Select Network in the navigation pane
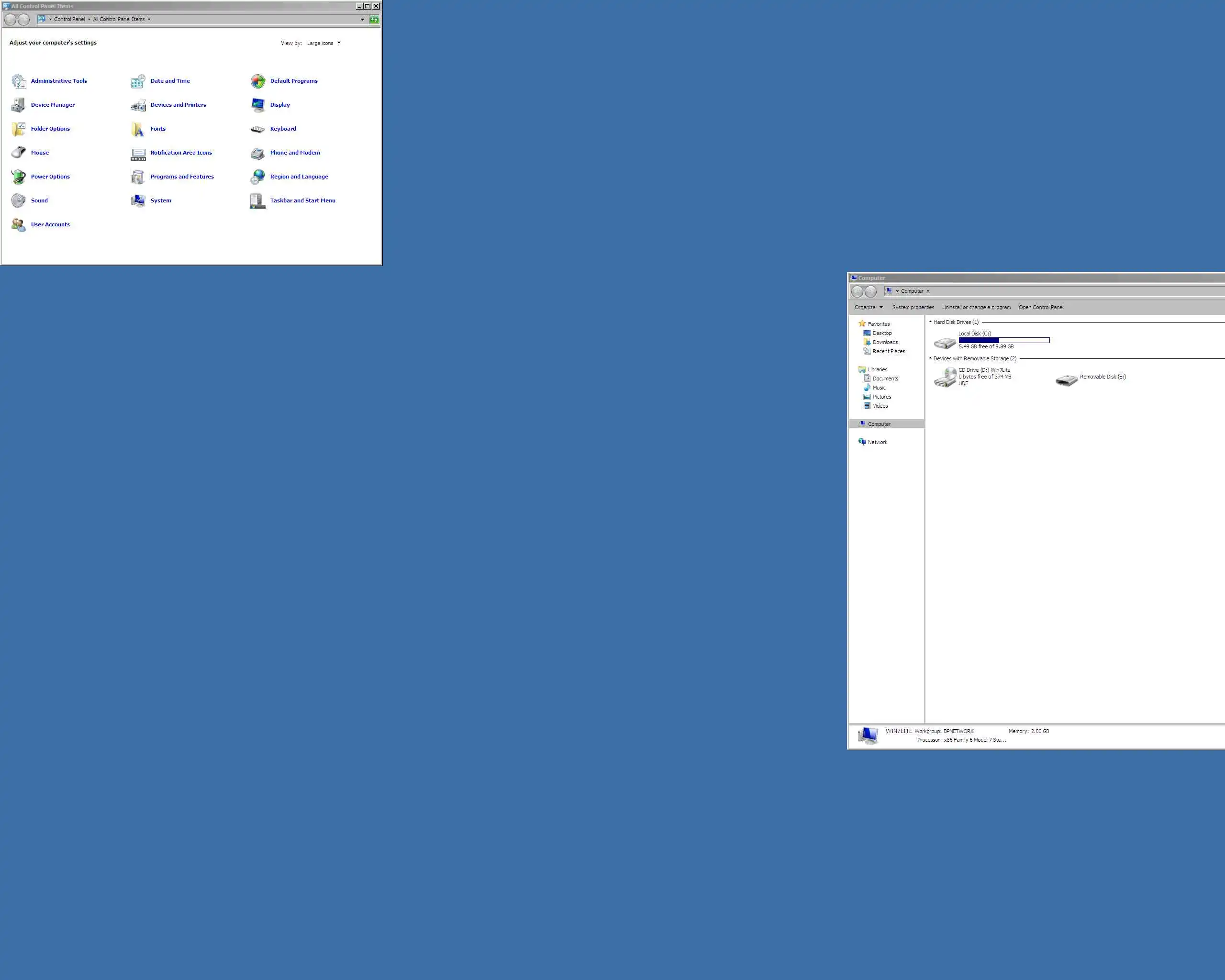This screenshot has width=1225, height=980. (877, 443)
